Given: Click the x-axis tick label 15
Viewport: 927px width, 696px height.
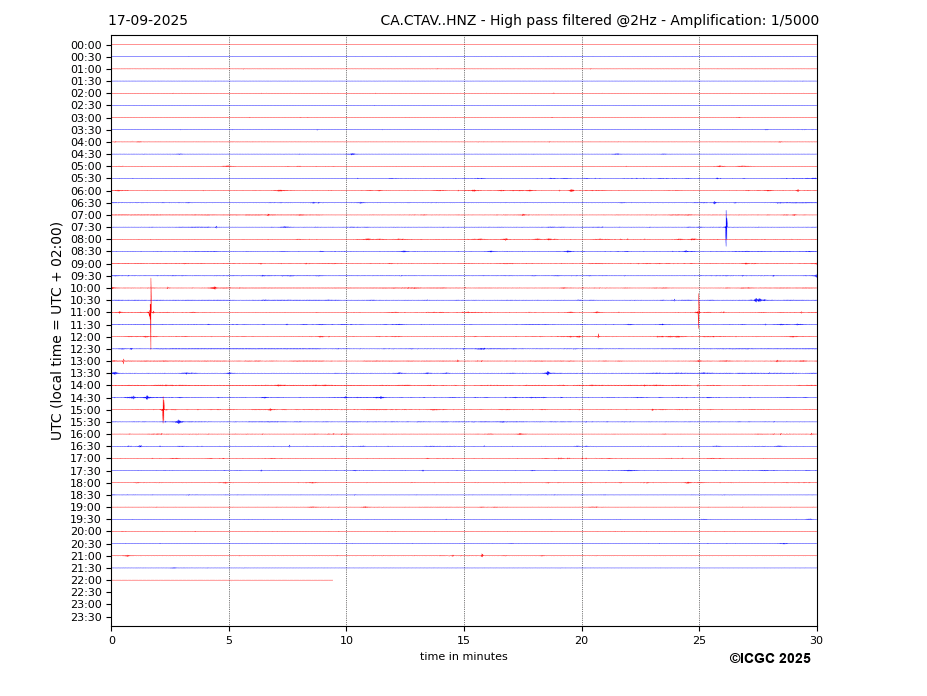Looking at the screenshot, I should pos(464,640).
